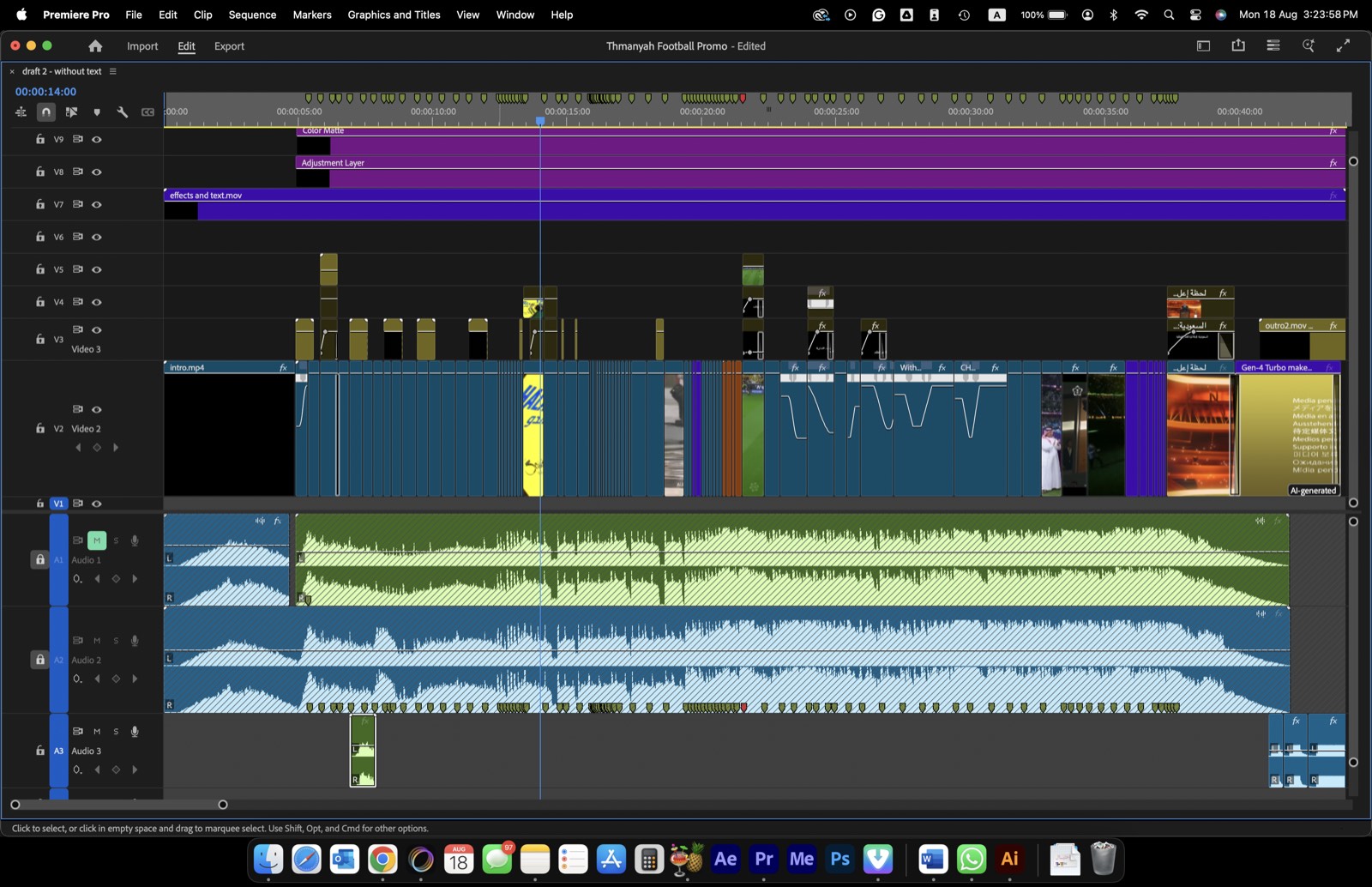Click the playhead timecode 00:00:14:00

[45, 92]
